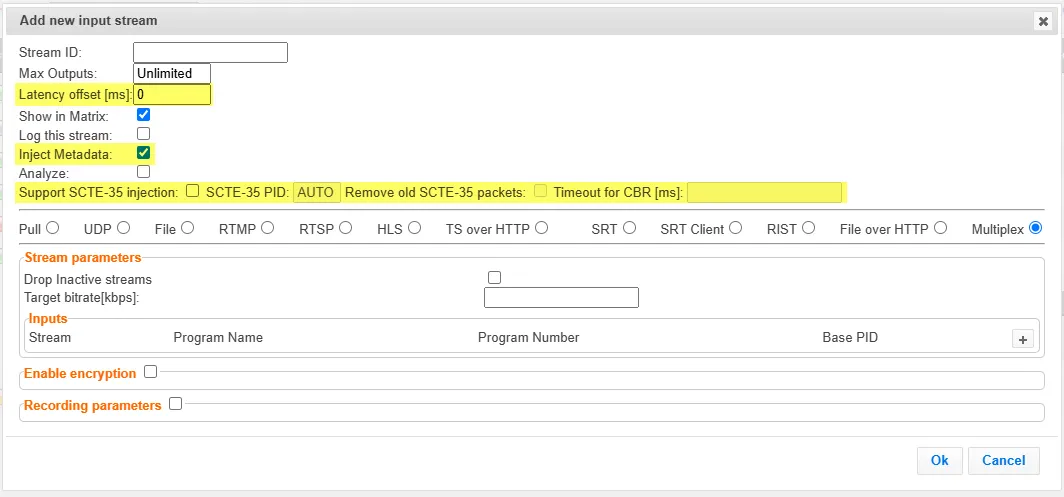Click the Target bitrate input field
This screenshot has height=497, width=1064.
pyautogui.click(x=561, y=297)
